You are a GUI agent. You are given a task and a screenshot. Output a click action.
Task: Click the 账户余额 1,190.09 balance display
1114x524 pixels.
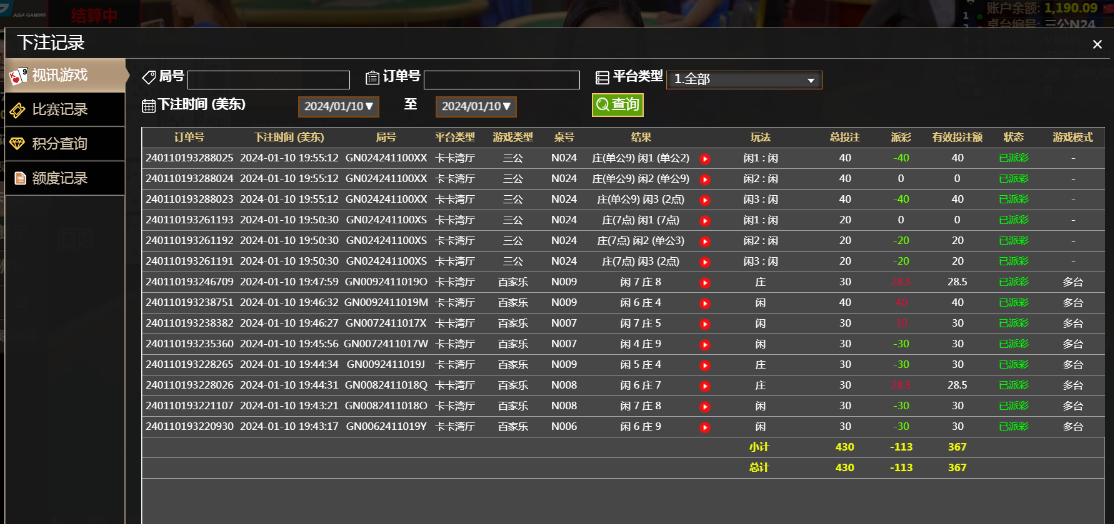tap(1042, 9)
